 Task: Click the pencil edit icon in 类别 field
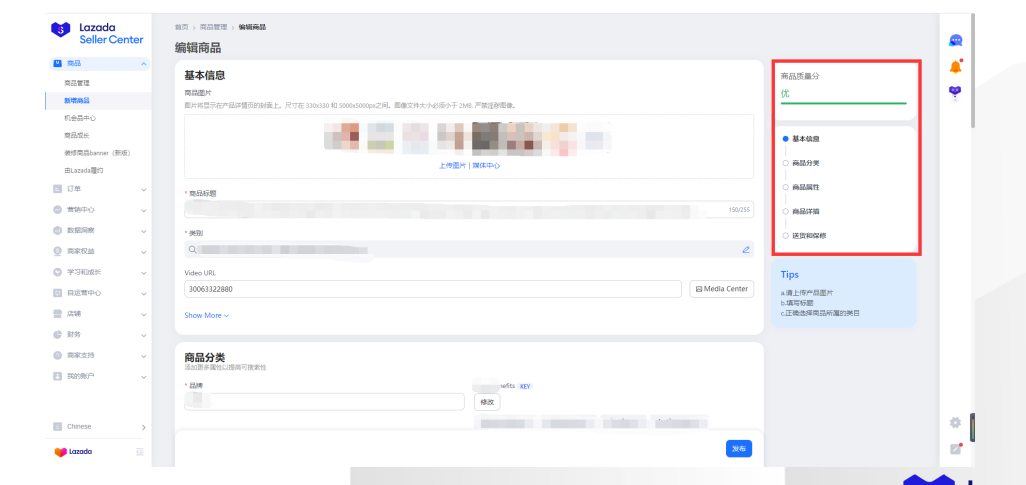[x=745, y=249]
